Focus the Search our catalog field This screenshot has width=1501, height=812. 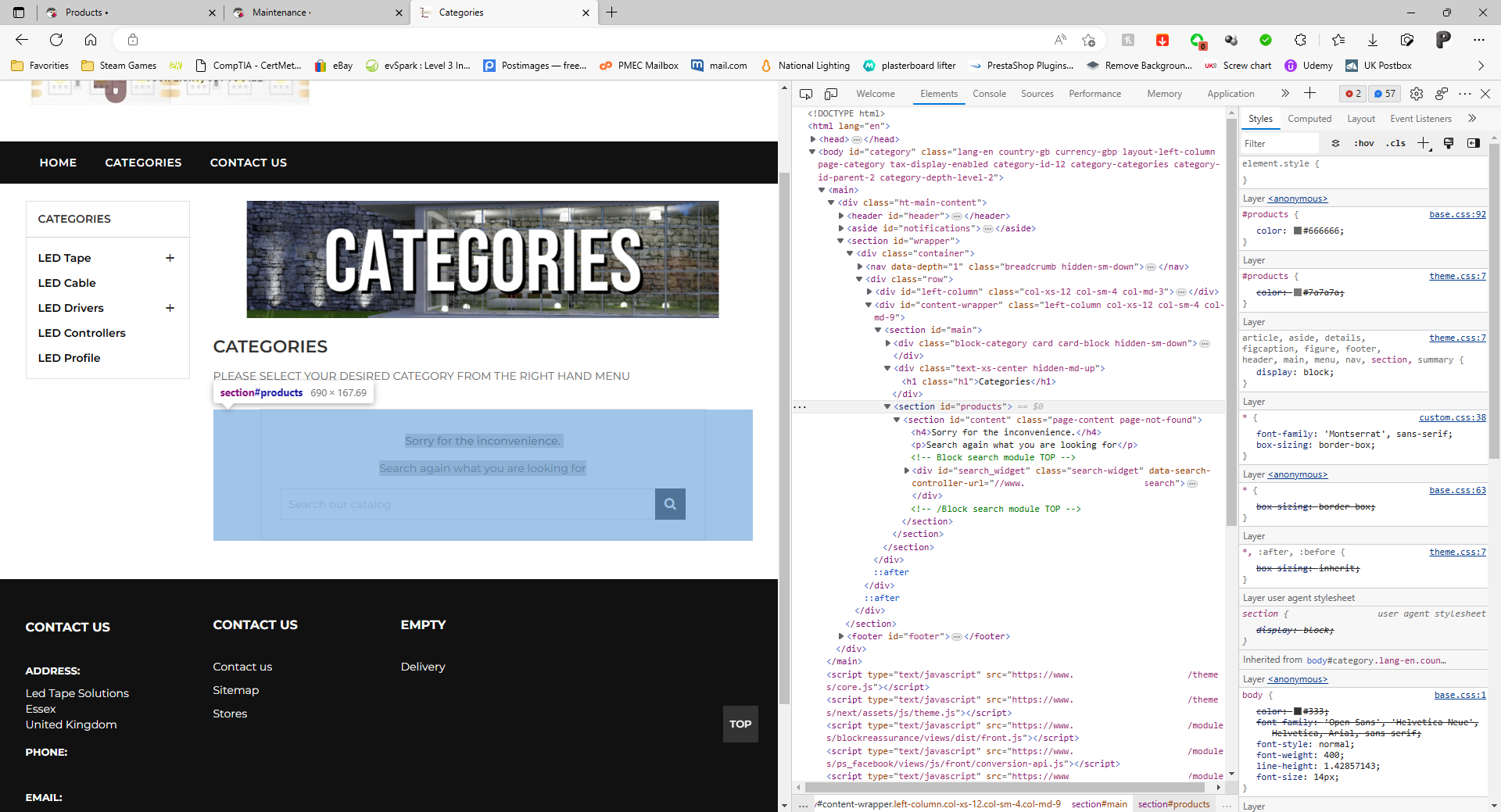pos(467,504)
